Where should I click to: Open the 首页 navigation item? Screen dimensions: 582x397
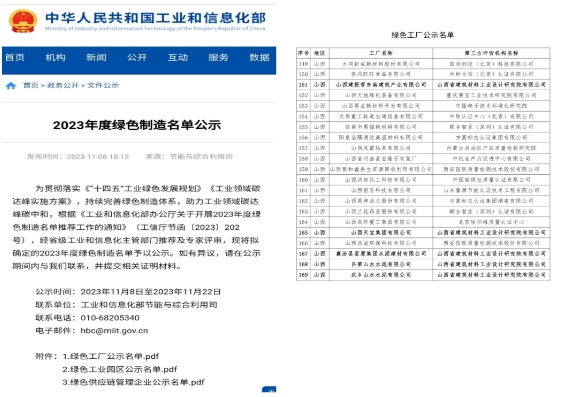[x=15, y=58]
